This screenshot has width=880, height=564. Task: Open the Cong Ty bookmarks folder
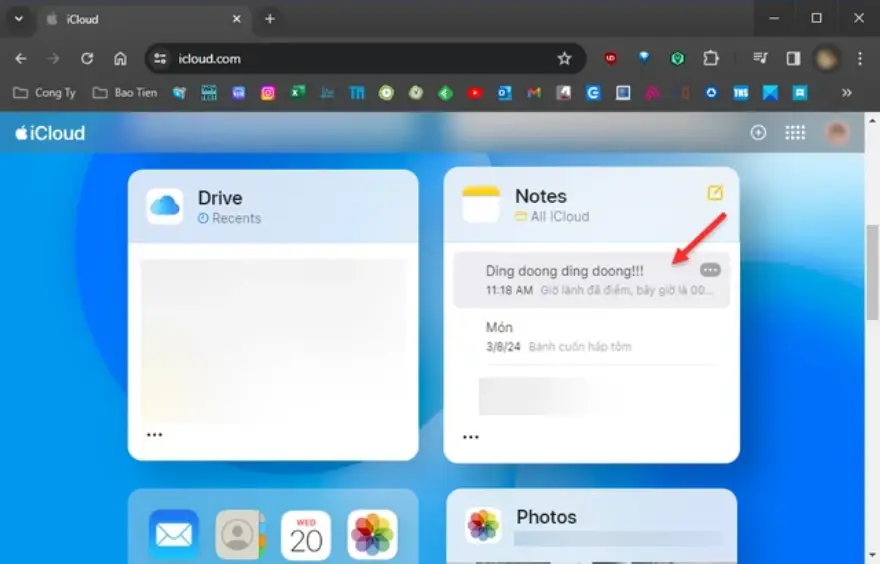(44, 93)
